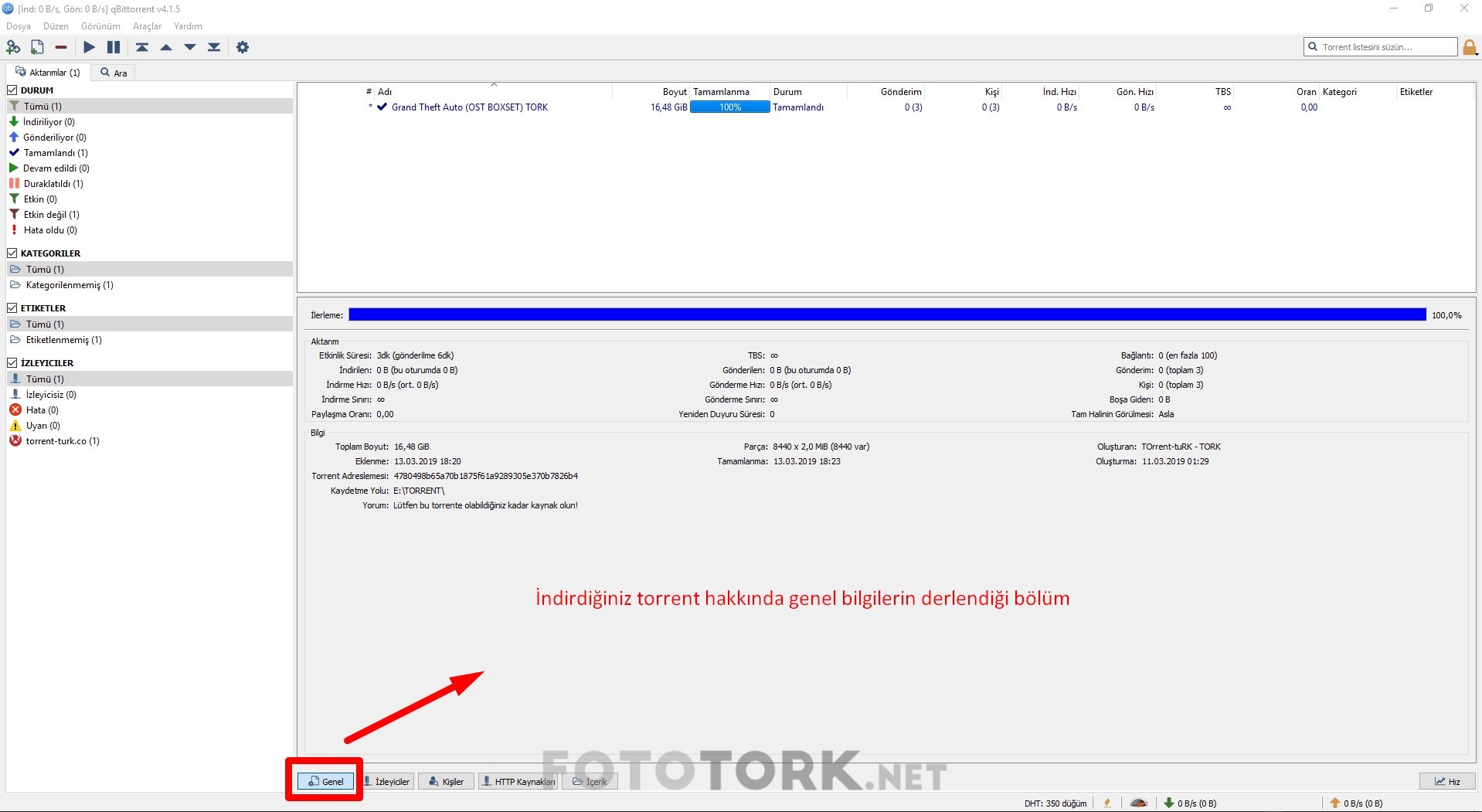The image size is (1482, 812).
Task: Click the blue İlerleme progress bar
Action: tap(887, 314)
